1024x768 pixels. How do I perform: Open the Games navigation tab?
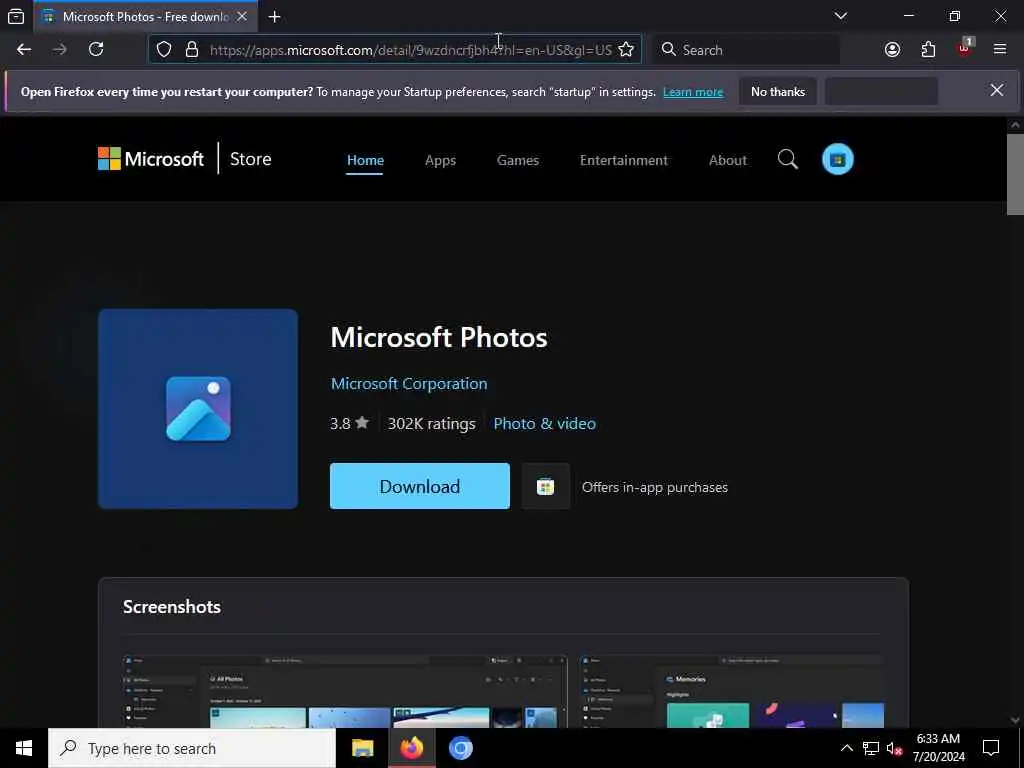518,161
